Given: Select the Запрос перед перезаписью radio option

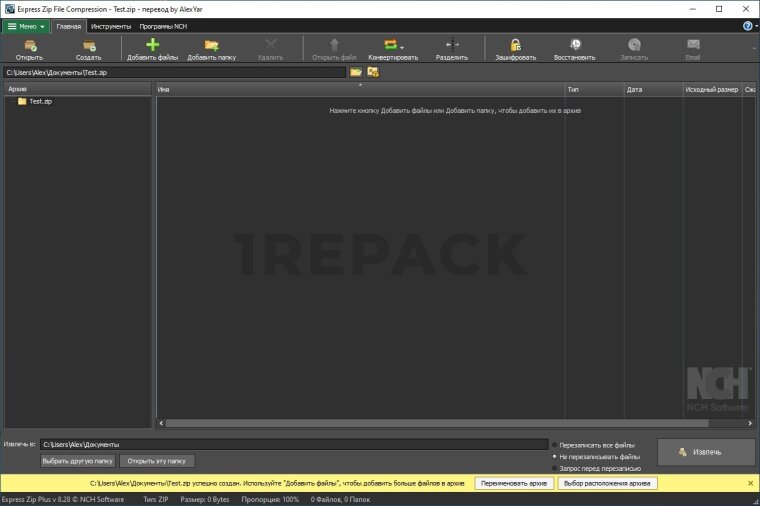Looking at the screenshot, I should [556, 468].
